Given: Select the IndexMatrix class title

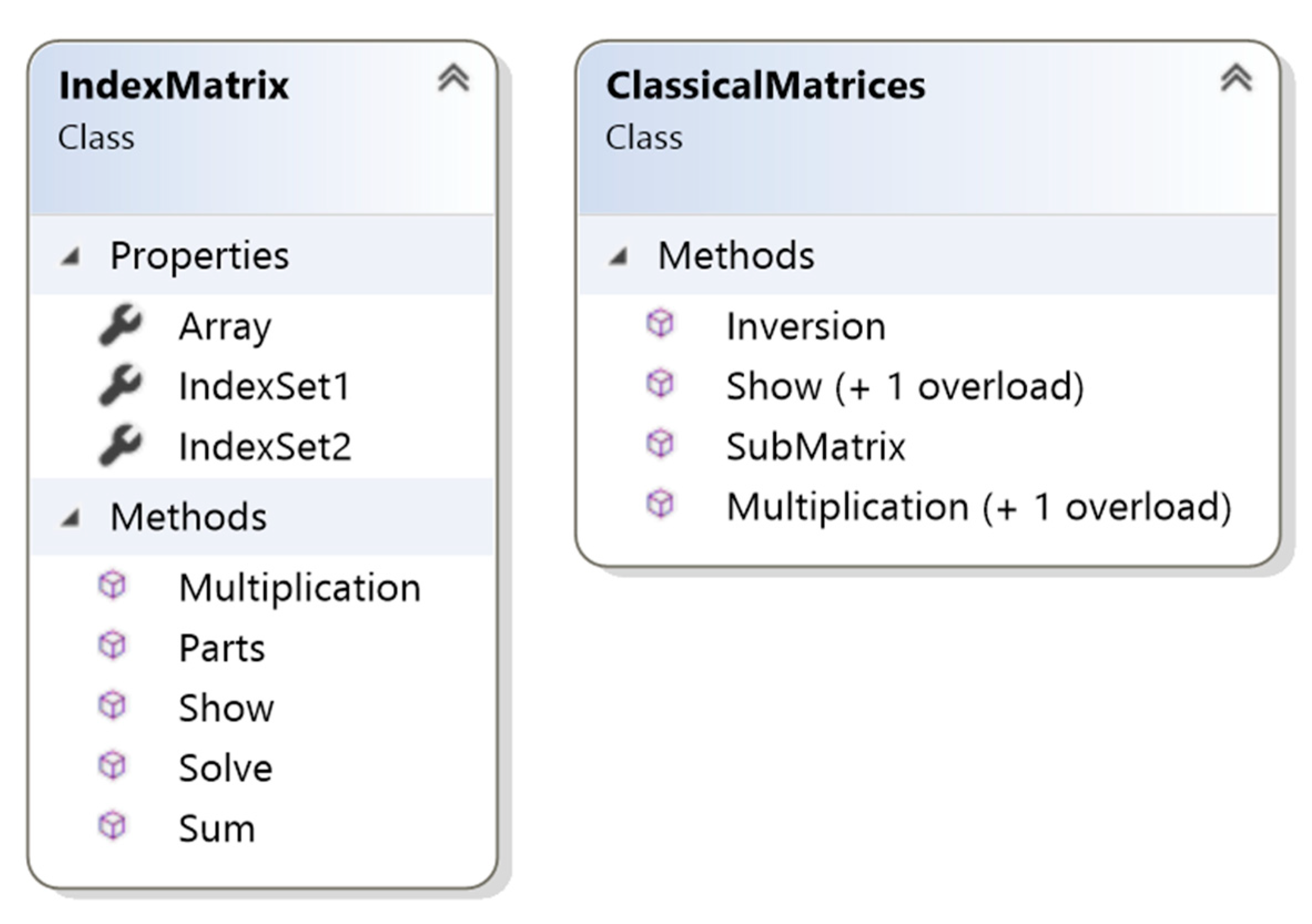Looking at the screenshot, I should pyautogui.click(x=174, y=86).
